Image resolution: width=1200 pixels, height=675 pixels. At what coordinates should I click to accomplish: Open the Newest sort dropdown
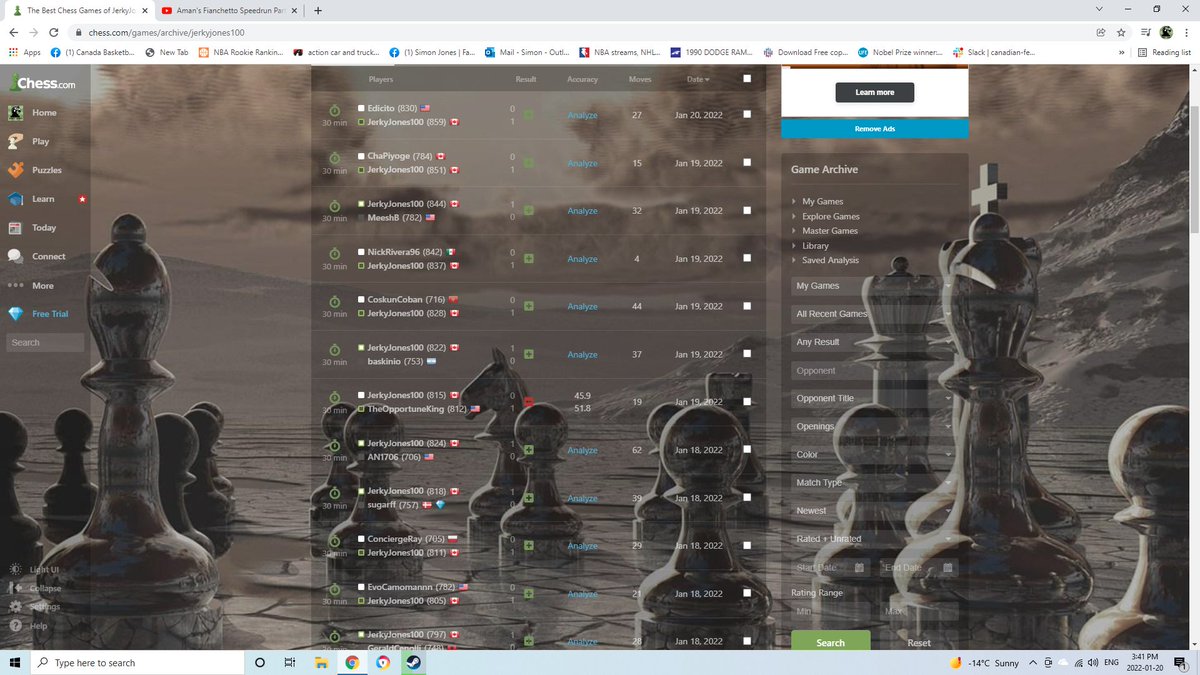click(x=874, y=510)
